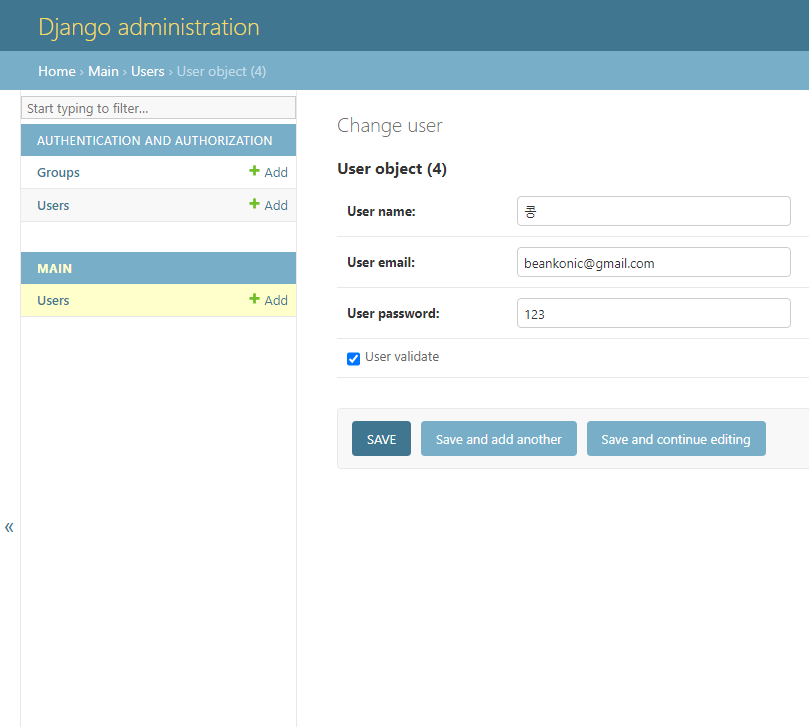Click the Change user heading
The image size is (809, 727).
click(390, 125)
